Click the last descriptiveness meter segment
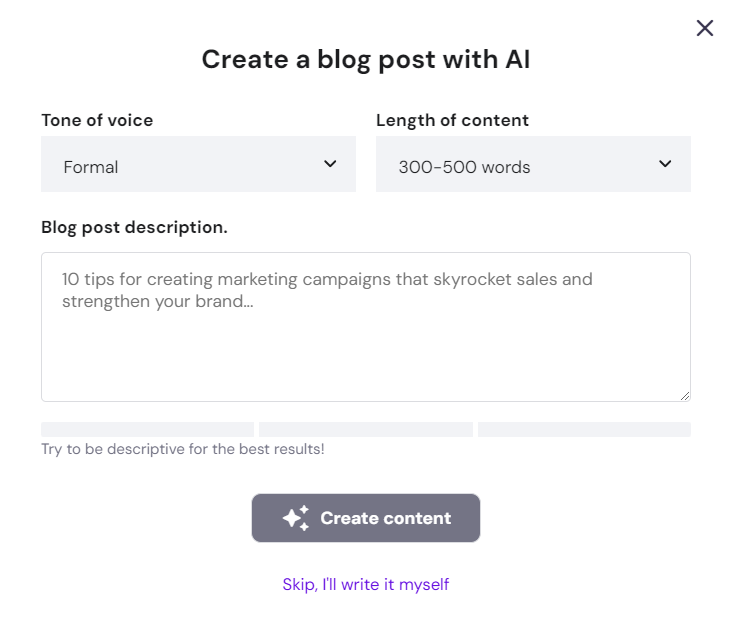Screen dimensions: 736x635 [x=584, y=430]
